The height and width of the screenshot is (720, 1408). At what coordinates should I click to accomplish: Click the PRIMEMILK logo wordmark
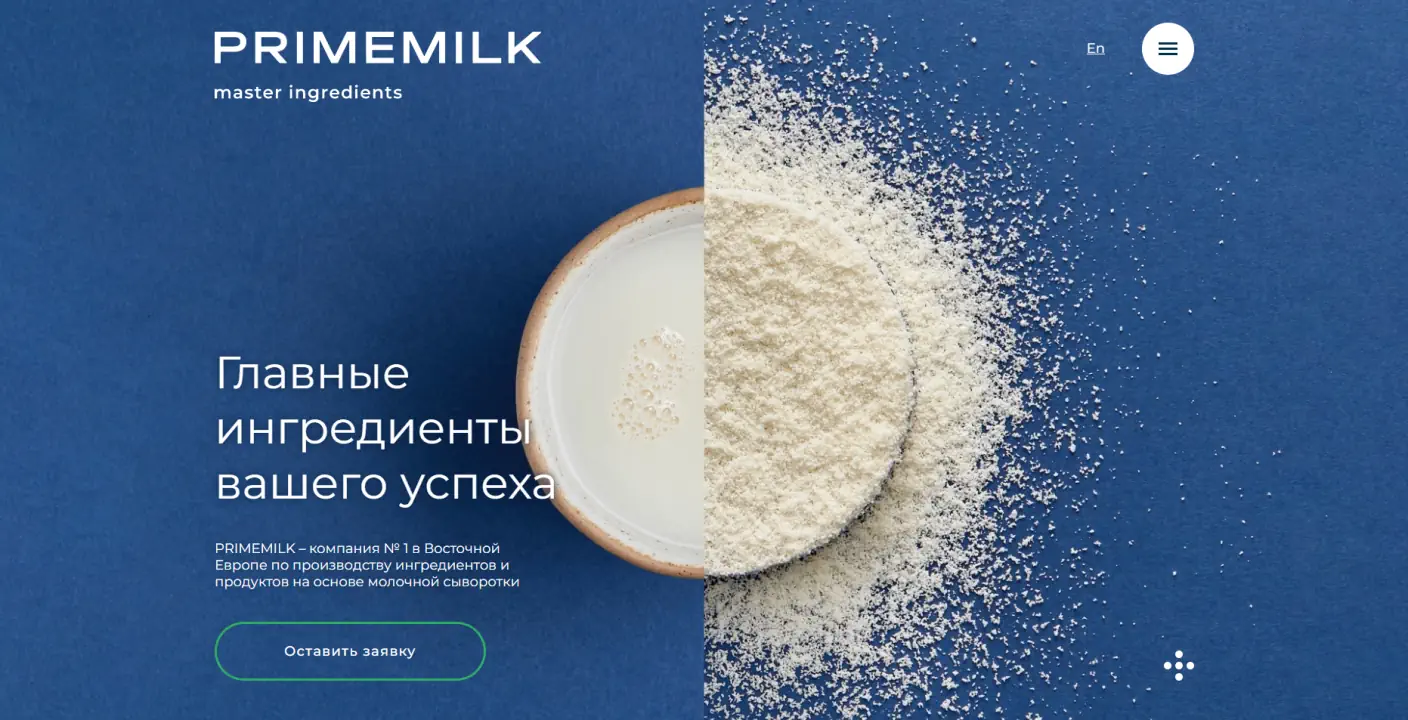pos(377,48)
